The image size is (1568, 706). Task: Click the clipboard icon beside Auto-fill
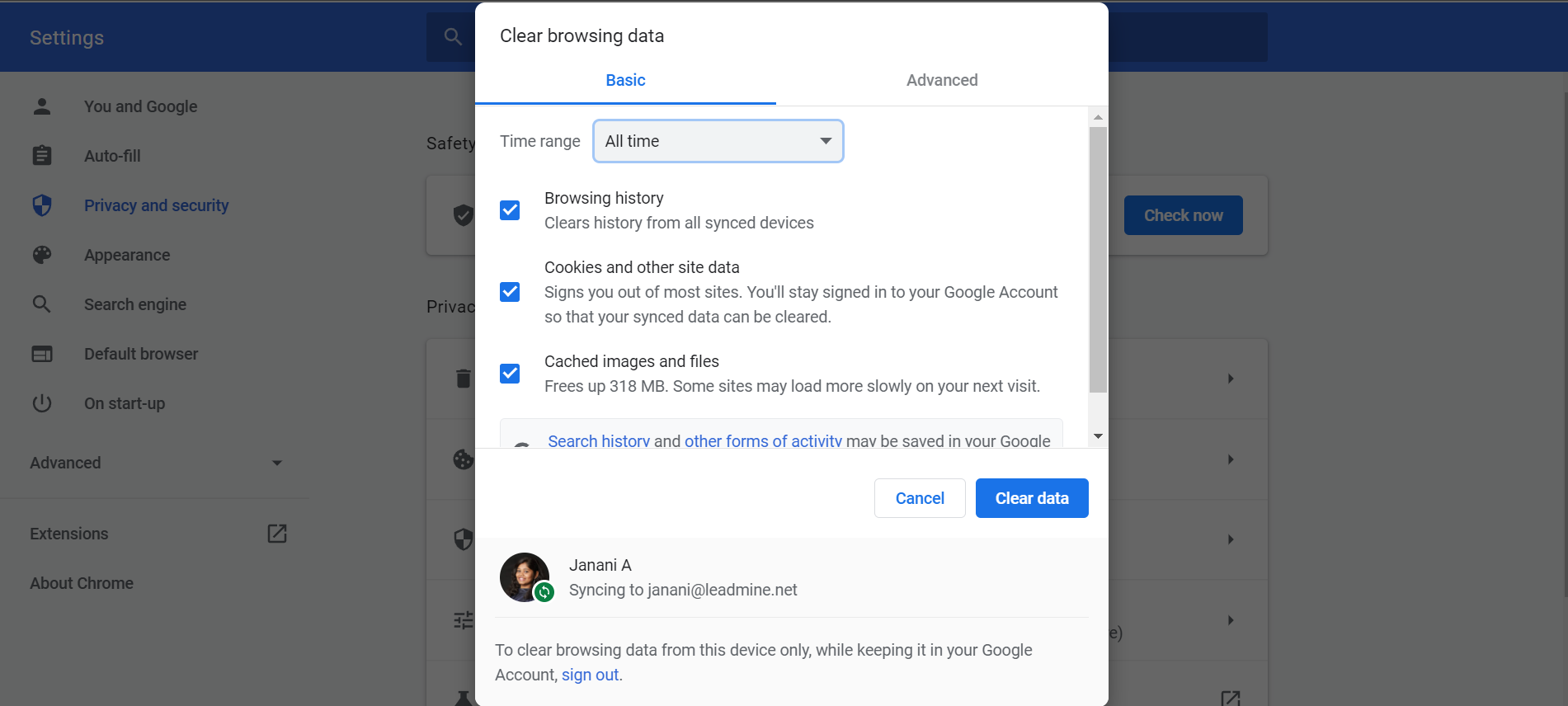tap(42, 155)
